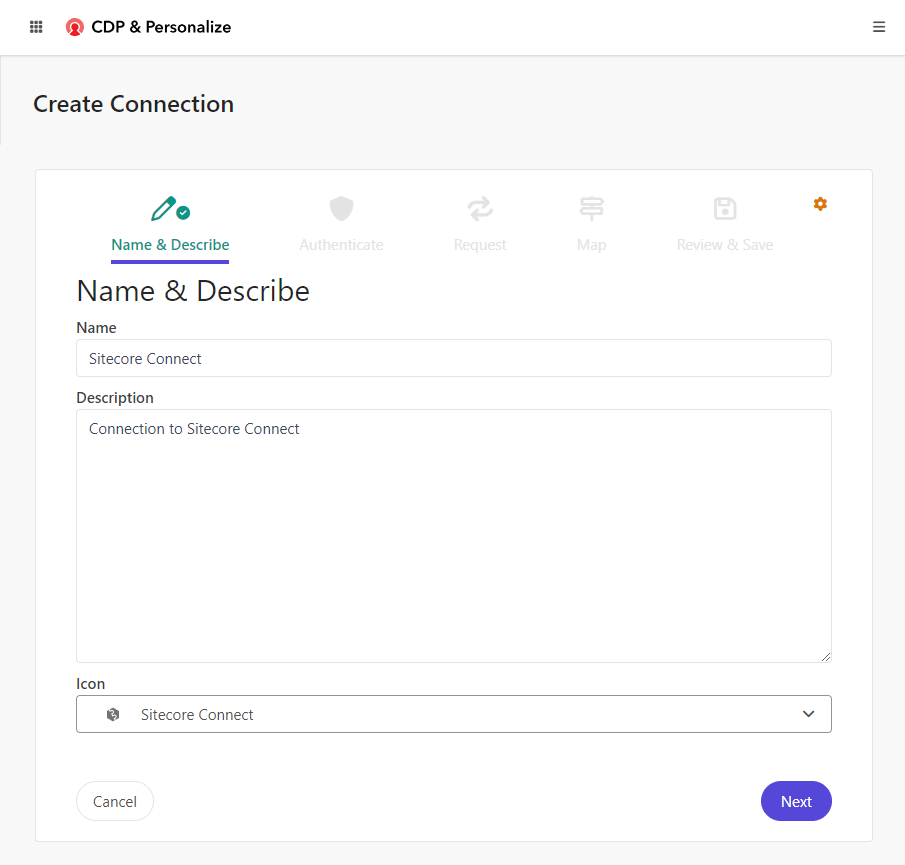Click the Sitecore Connect cube icon in dropdown
The image size is (905, 865).
[x=113, y=714]
